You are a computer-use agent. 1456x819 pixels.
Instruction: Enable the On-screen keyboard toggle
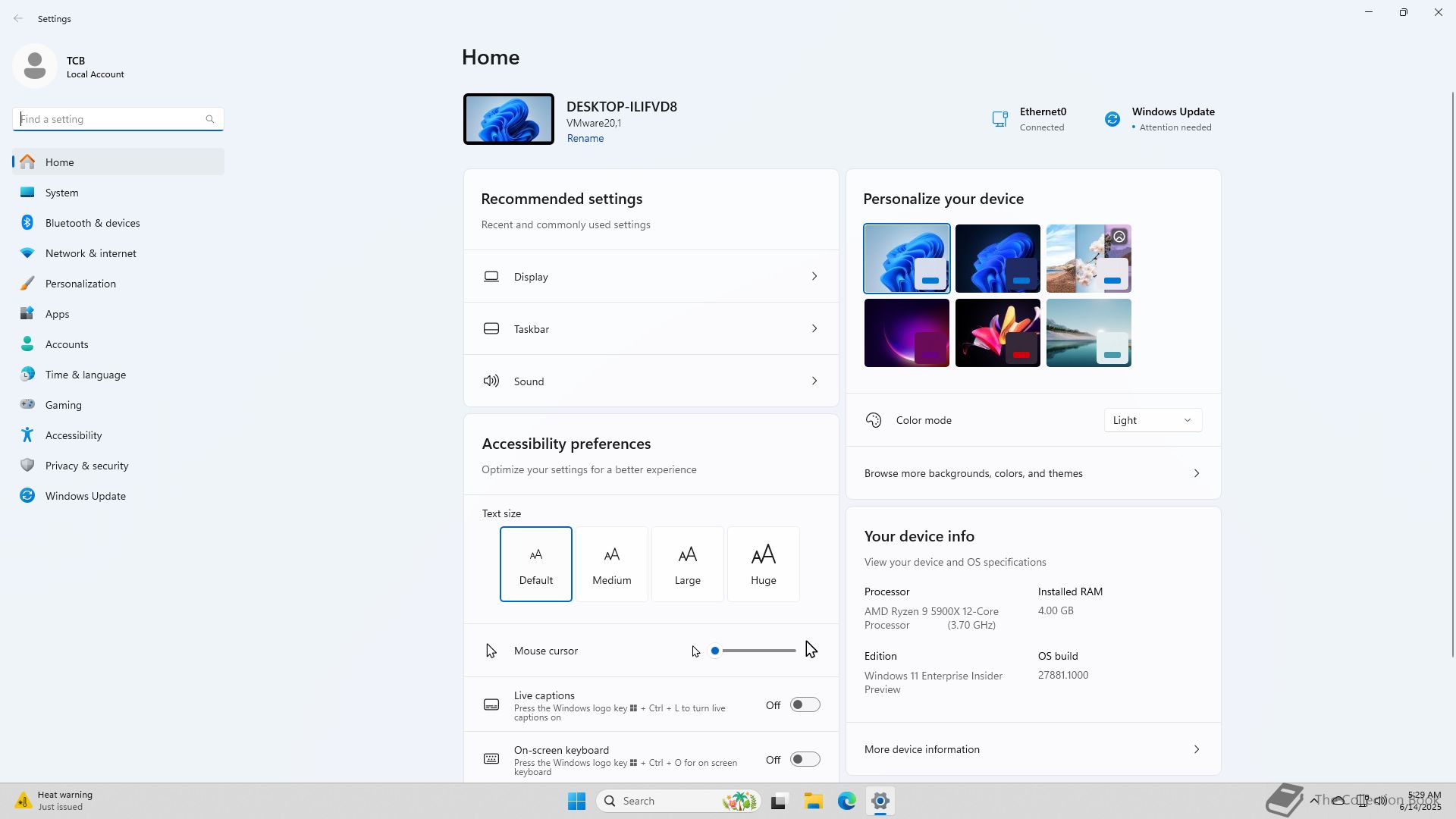805,760
